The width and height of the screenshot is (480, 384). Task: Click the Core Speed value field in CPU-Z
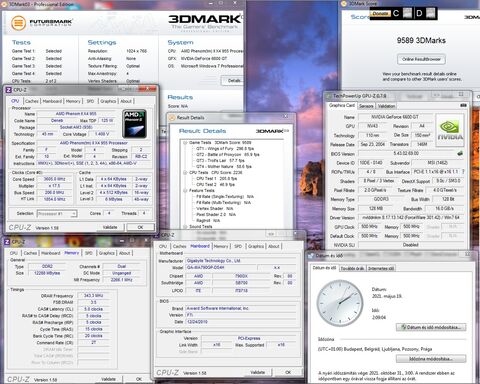55,179
